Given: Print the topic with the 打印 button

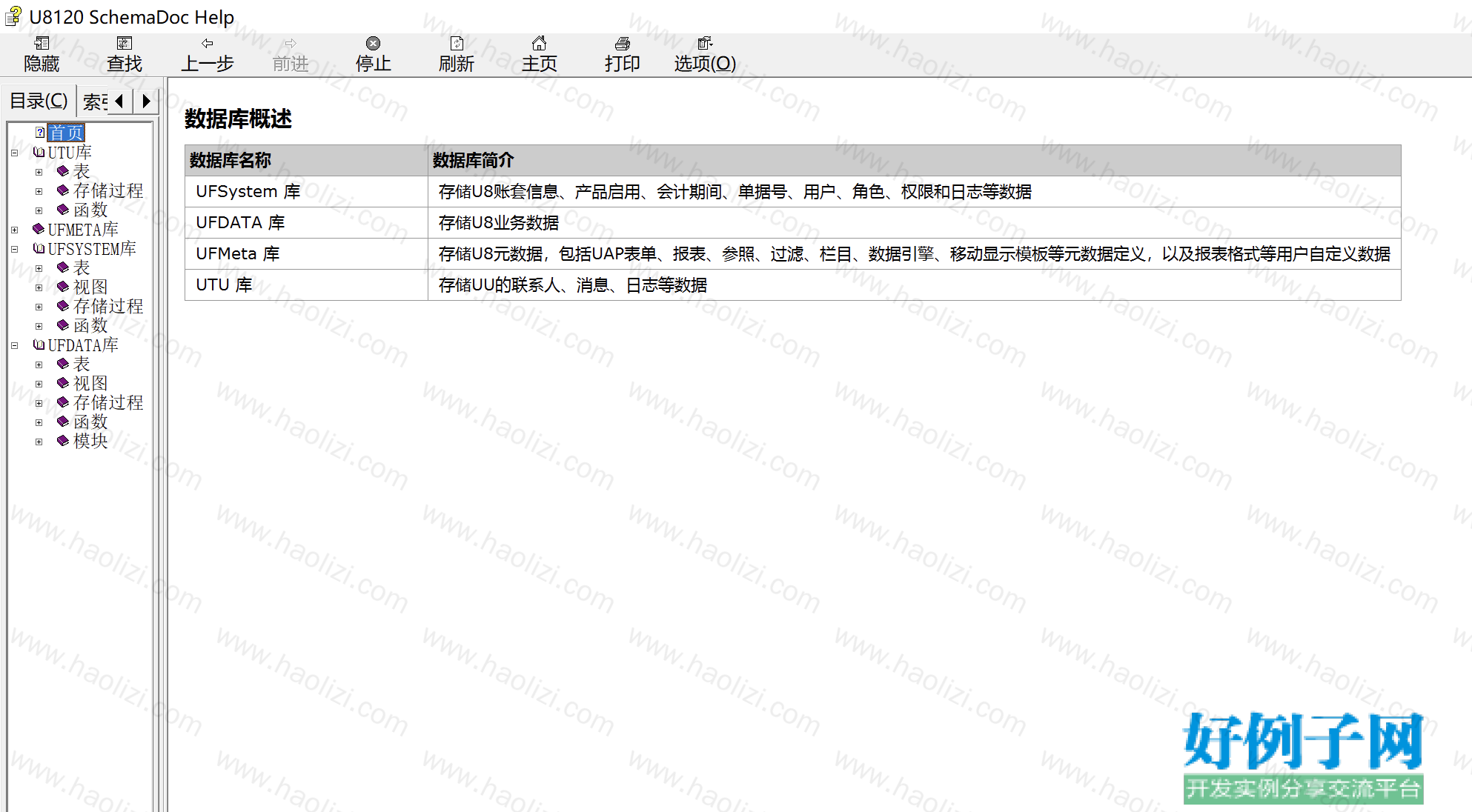Looking at the screenshot, I should pos(623,55).
